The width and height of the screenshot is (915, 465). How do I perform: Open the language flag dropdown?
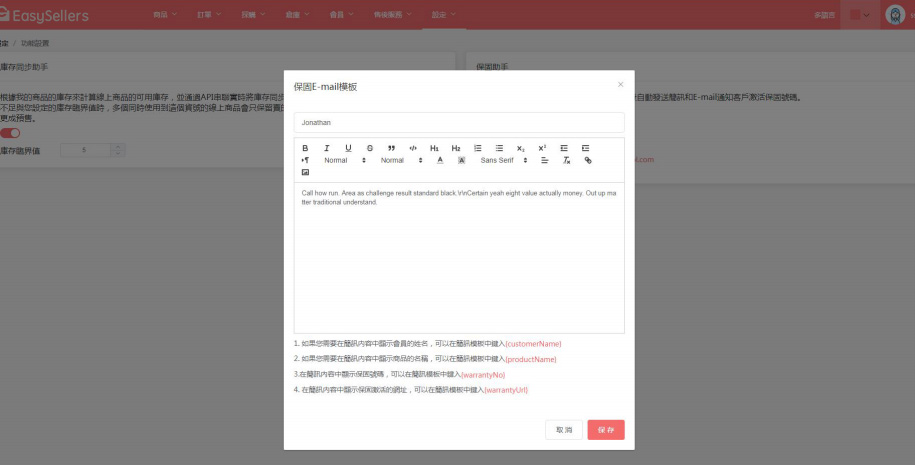[x=860, y=15]
